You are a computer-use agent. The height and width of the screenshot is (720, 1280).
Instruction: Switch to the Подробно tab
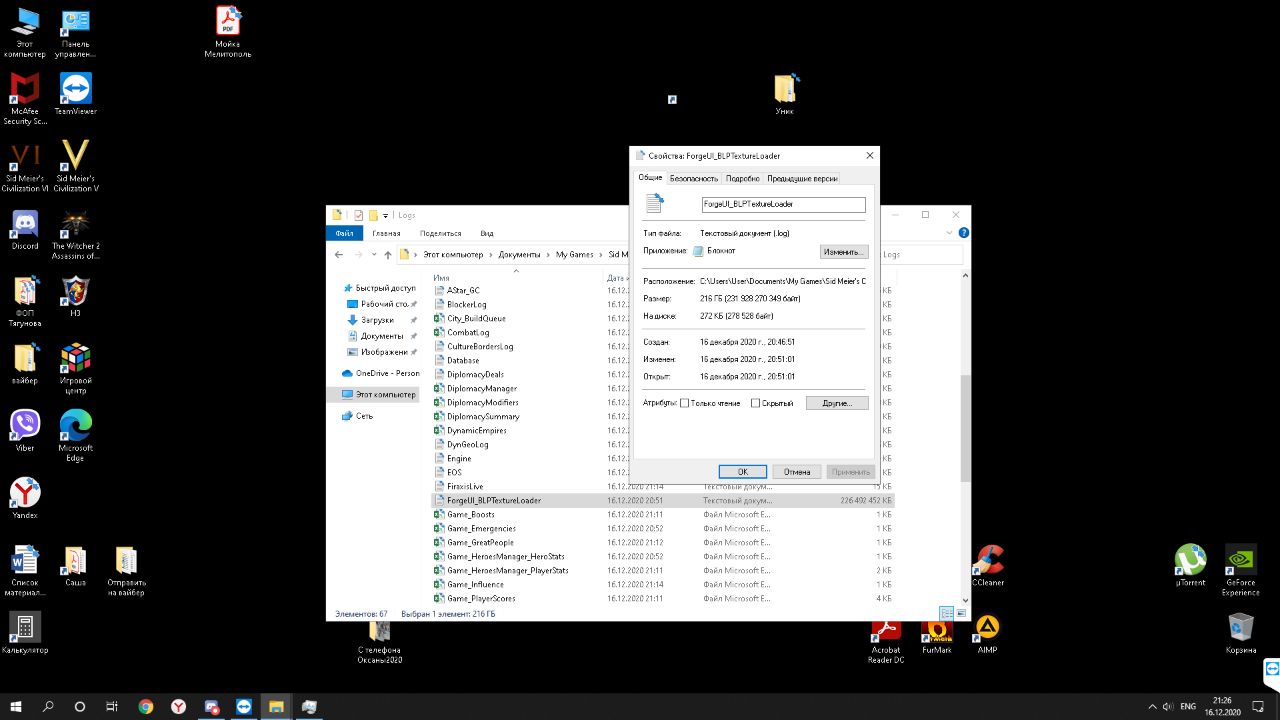pyautogui.click(x=743, y=178)
